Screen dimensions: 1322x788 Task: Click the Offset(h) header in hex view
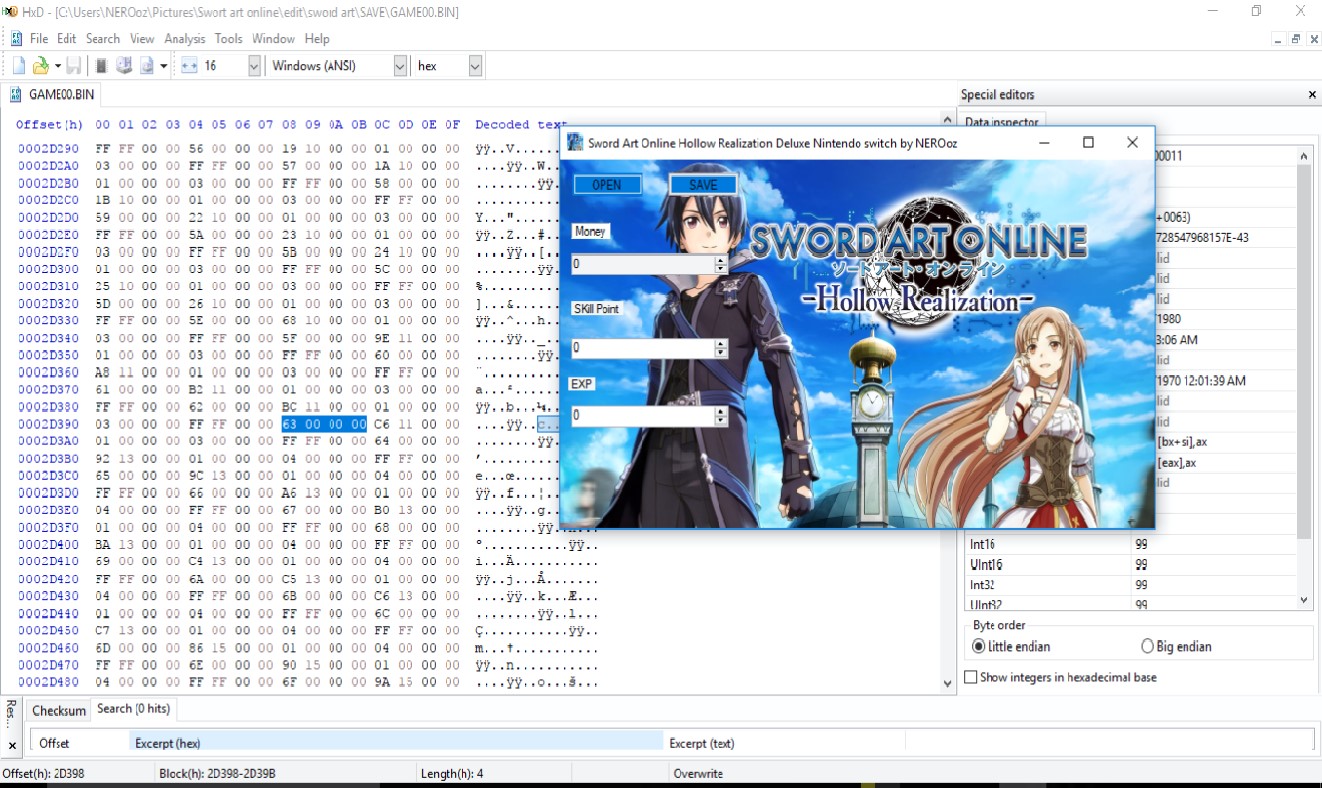click(x=49, y=125)
